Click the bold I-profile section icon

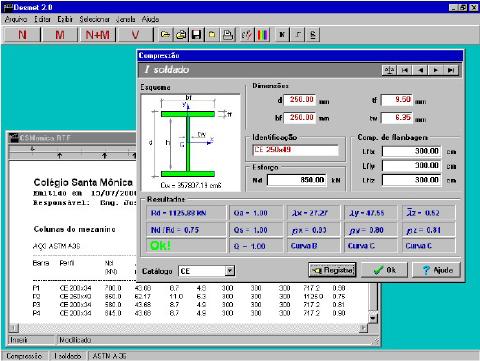[282, 35]
